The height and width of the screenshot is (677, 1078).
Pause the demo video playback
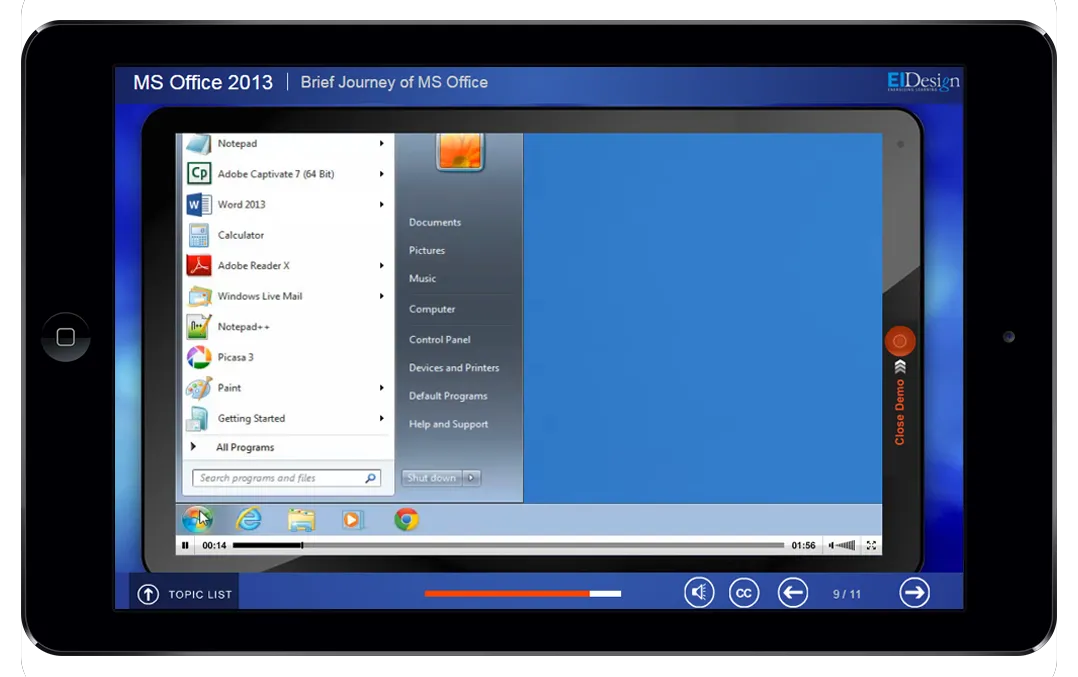(x=185, y=545)
